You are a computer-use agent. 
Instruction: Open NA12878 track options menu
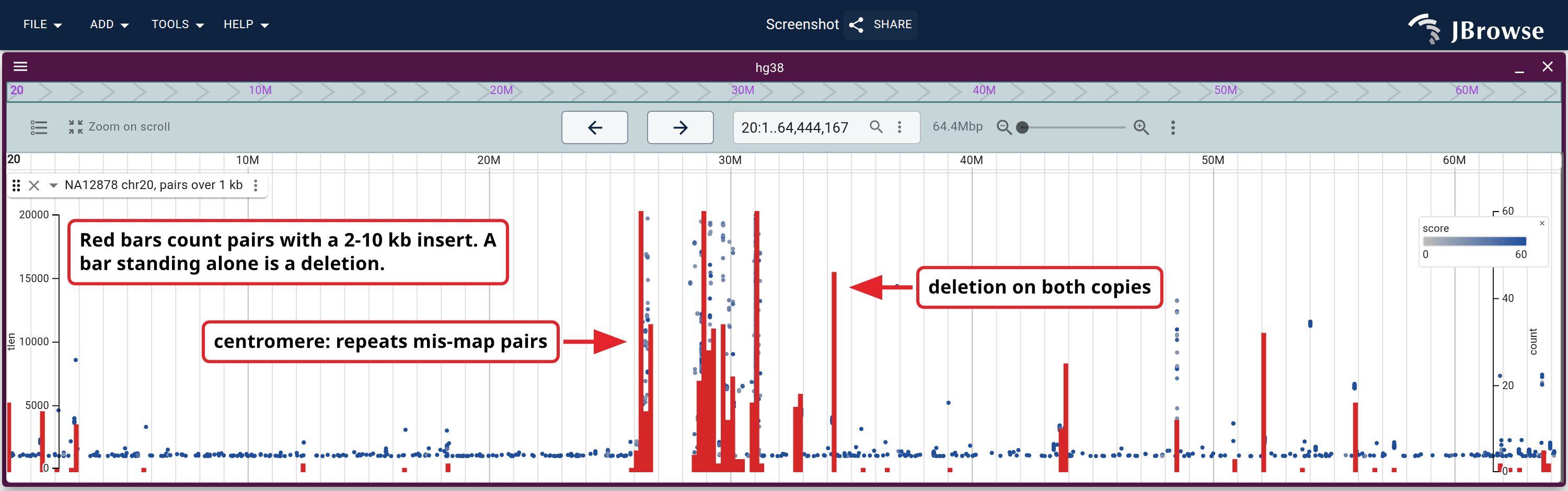point(256,185)
